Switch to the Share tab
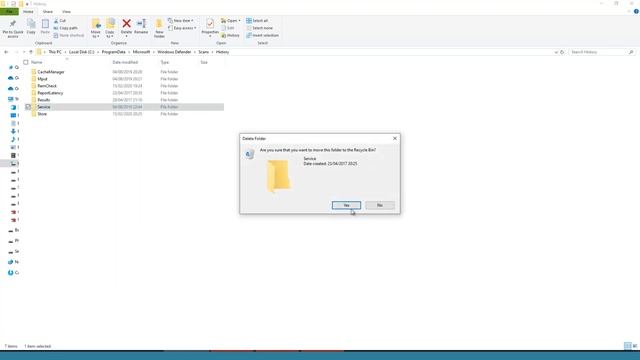The width and height of the screenshot is (640, 360). [48, 11]
